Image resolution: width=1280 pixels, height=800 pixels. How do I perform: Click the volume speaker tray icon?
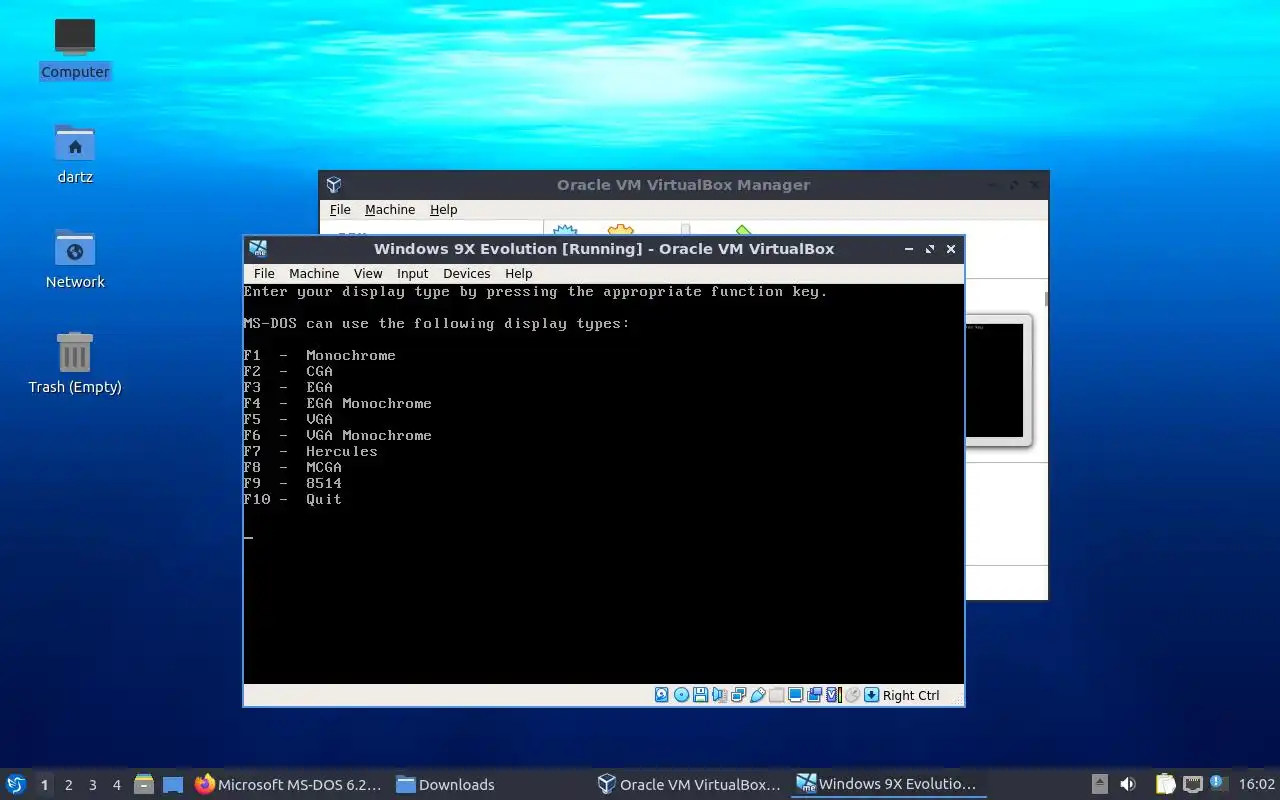pyautogui.click(x=1128, y=785)
